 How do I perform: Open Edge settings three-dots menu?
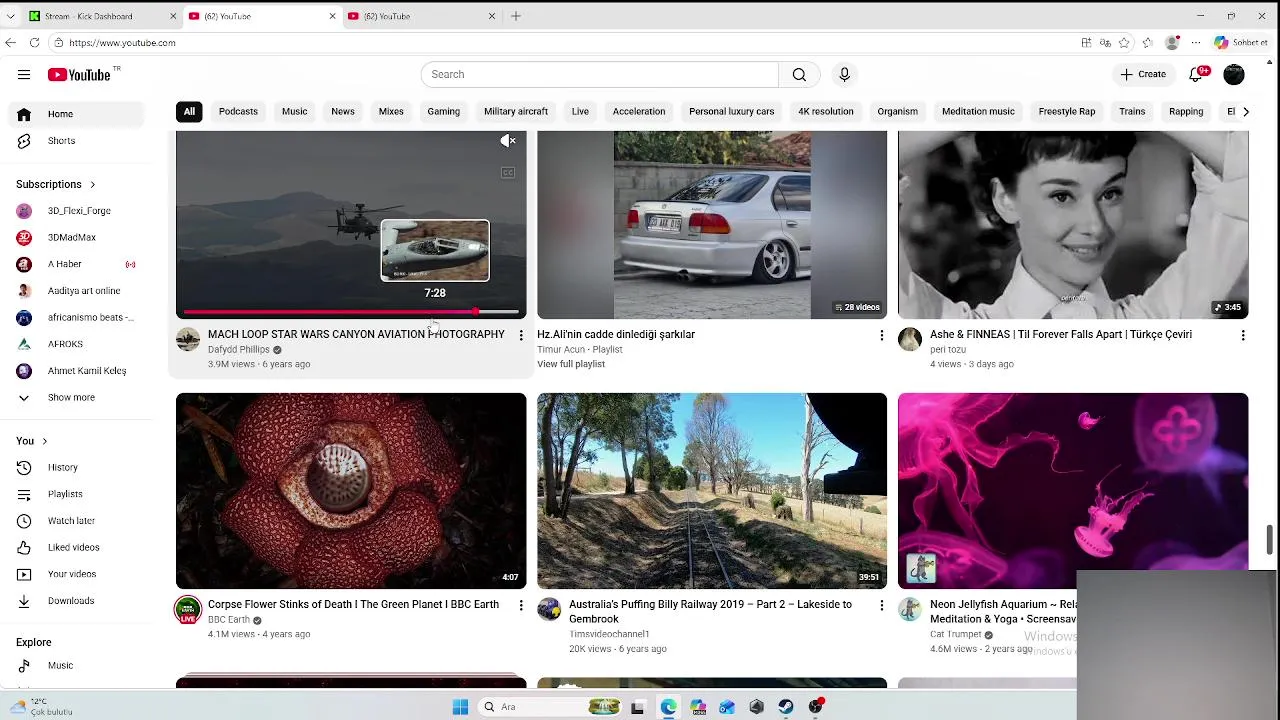1196,42
